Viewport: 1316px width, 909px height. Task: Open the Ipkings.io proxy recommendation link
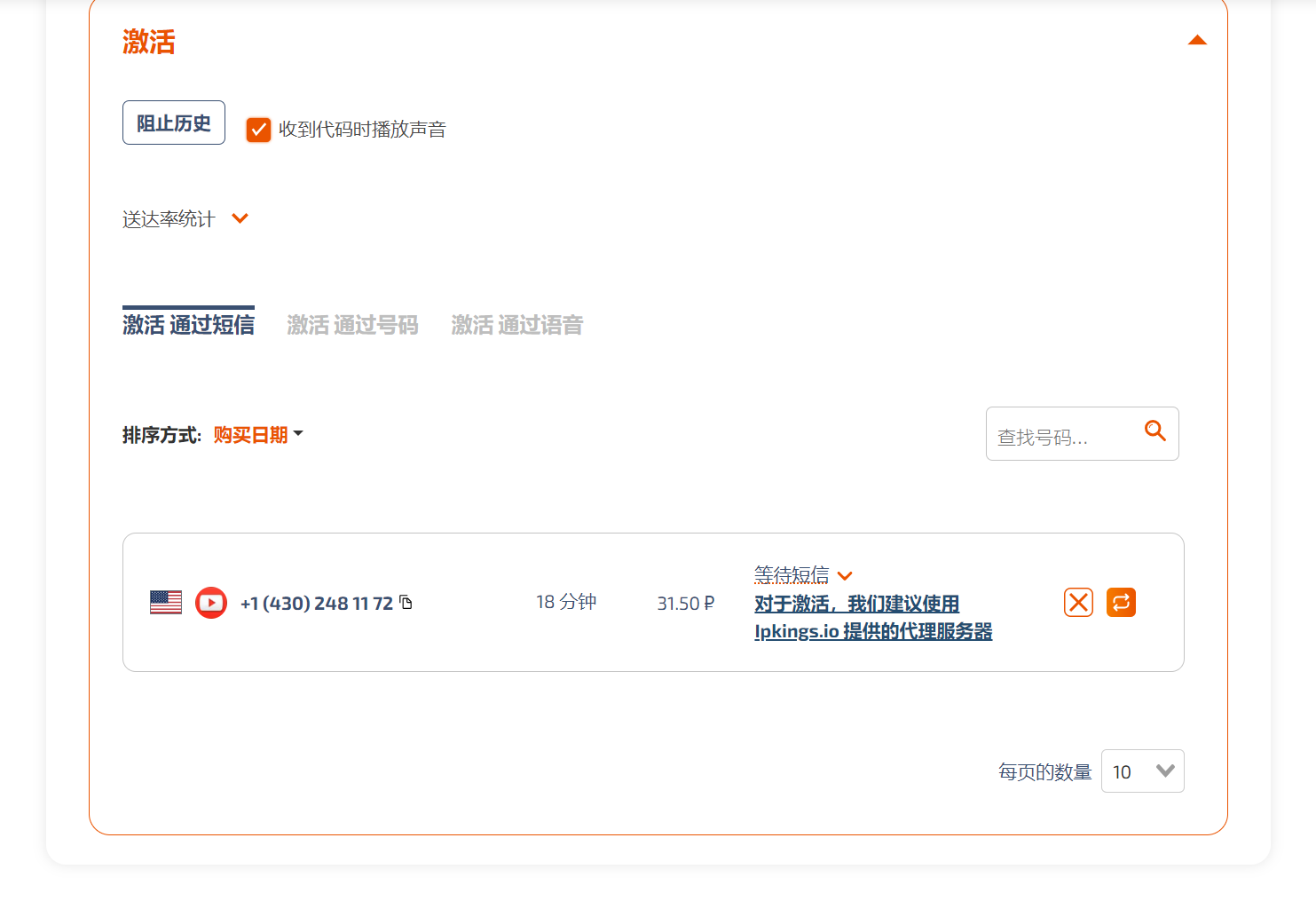coord(873,618)
